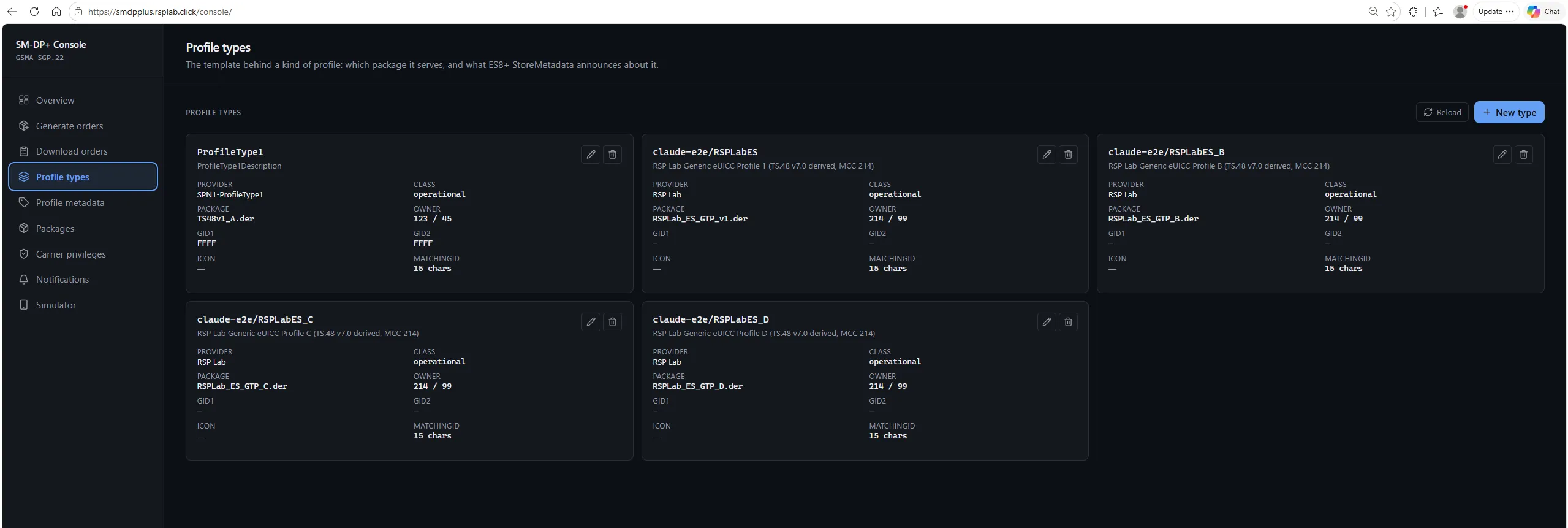
Task: Open the browser home page icon
Action: point(56,12)
